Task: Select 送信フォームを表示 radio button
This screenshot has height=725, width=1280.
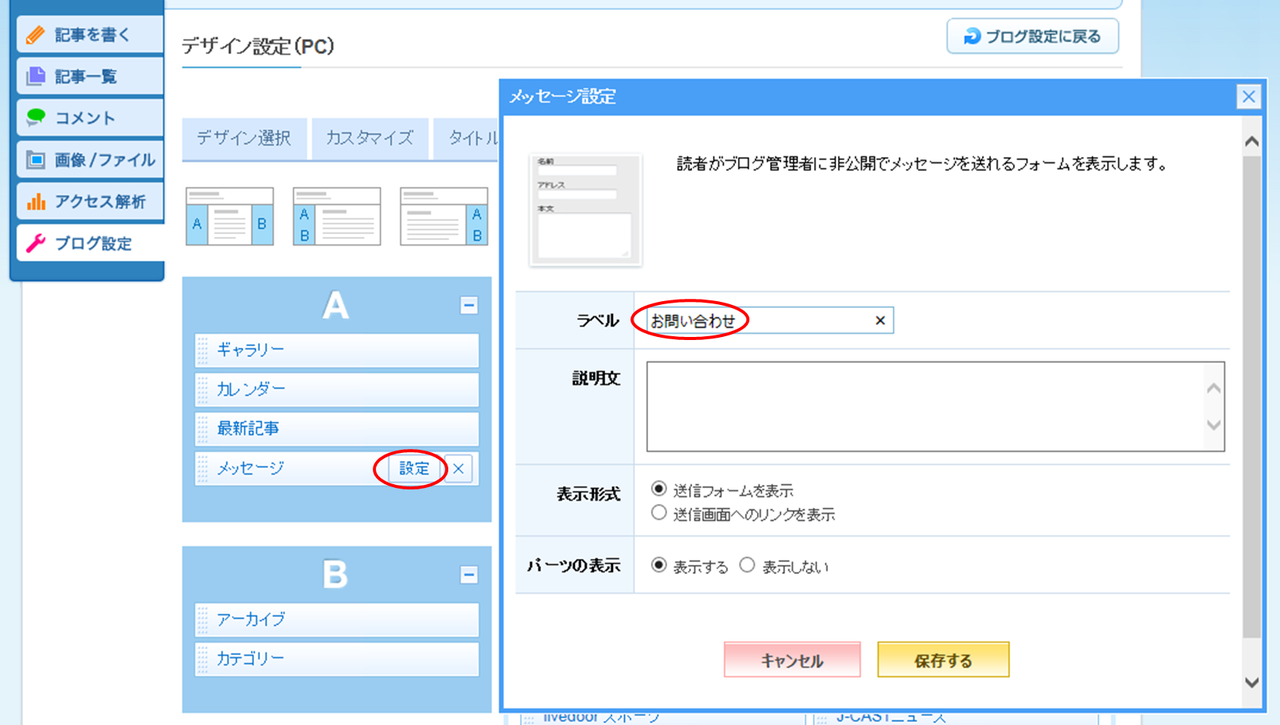Action: click(658, 490)
